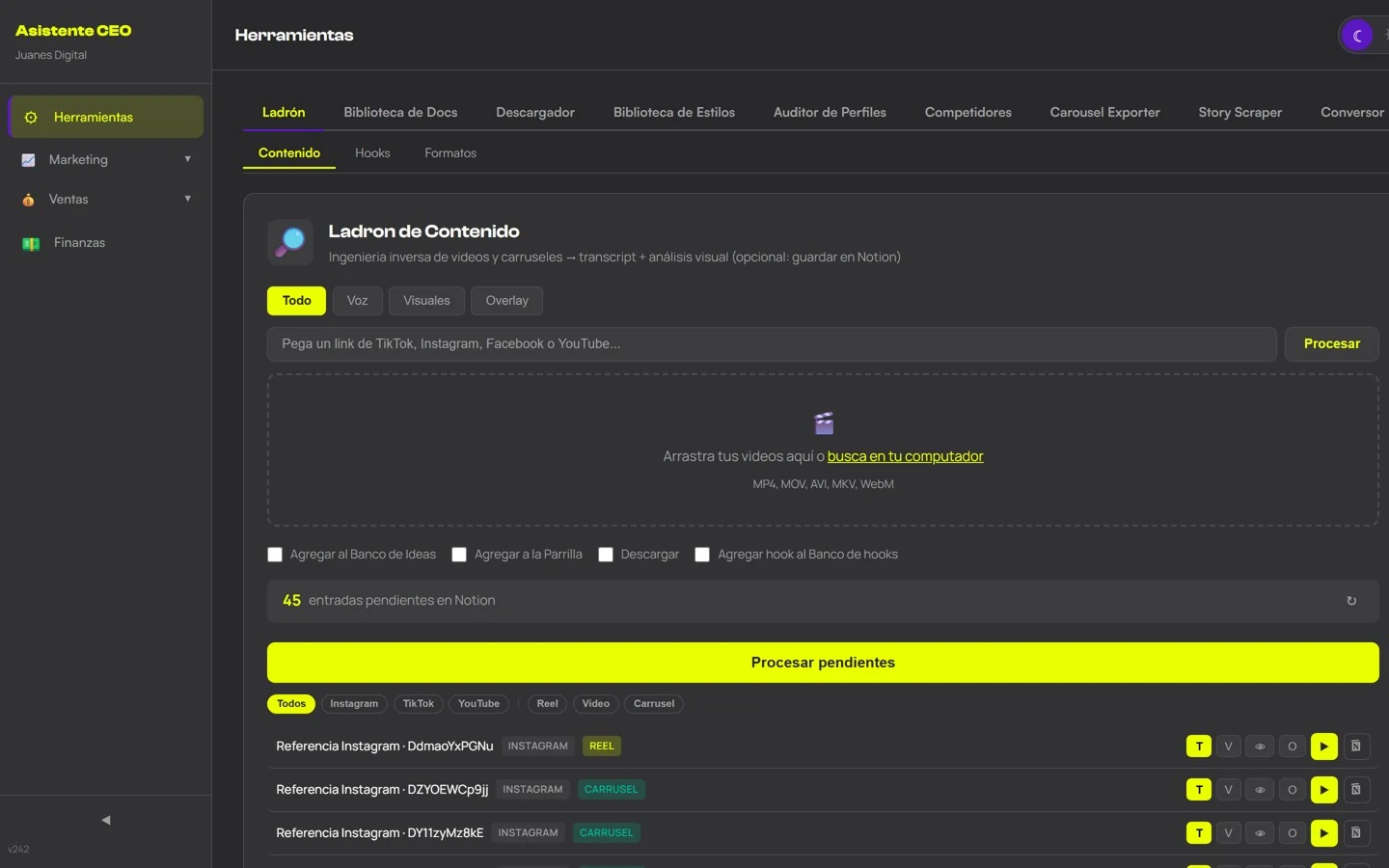Image resolution: width=1389 pixels, height=868 pixels.
Task: Toggle eye icon on DdmaoYxPGNu row
Action: click(1260, 746)
